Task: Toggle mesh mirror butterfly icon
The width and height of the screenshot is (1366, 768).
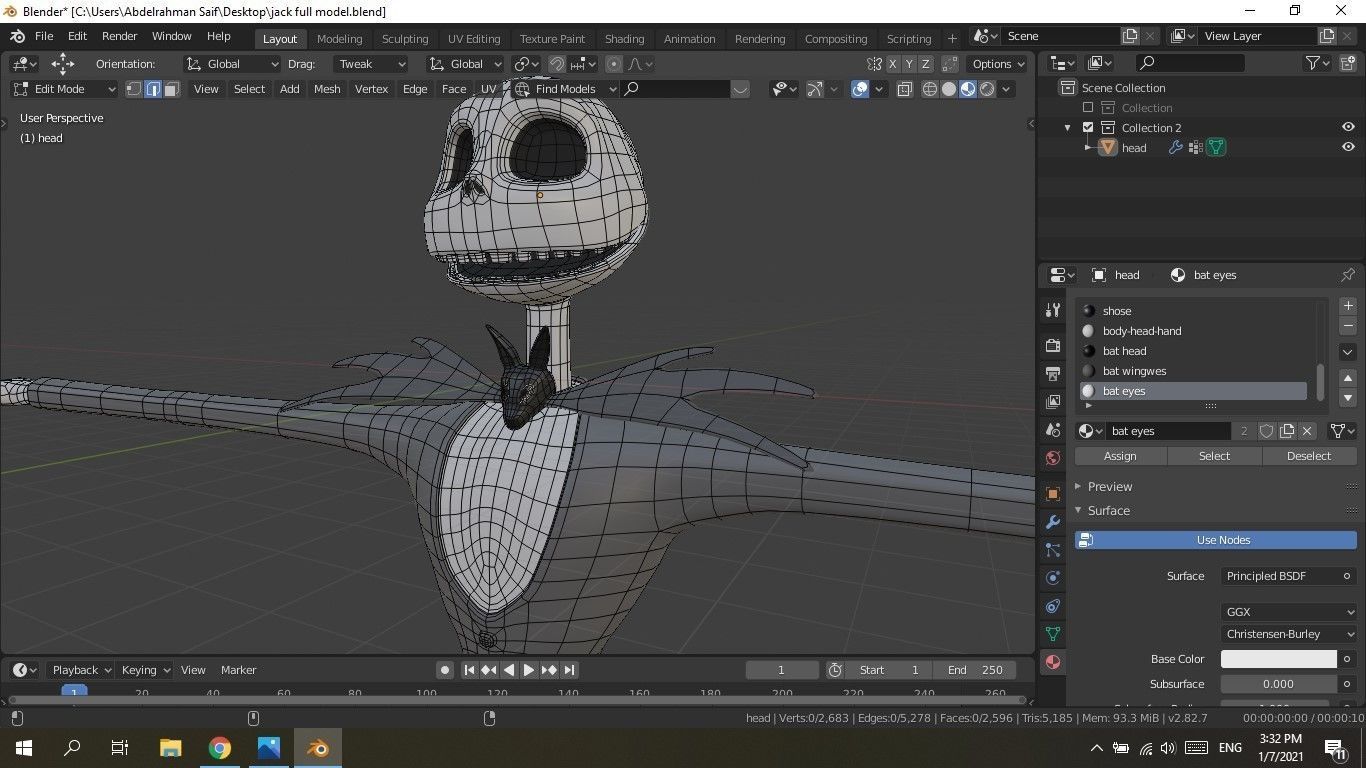Action: 874,64
